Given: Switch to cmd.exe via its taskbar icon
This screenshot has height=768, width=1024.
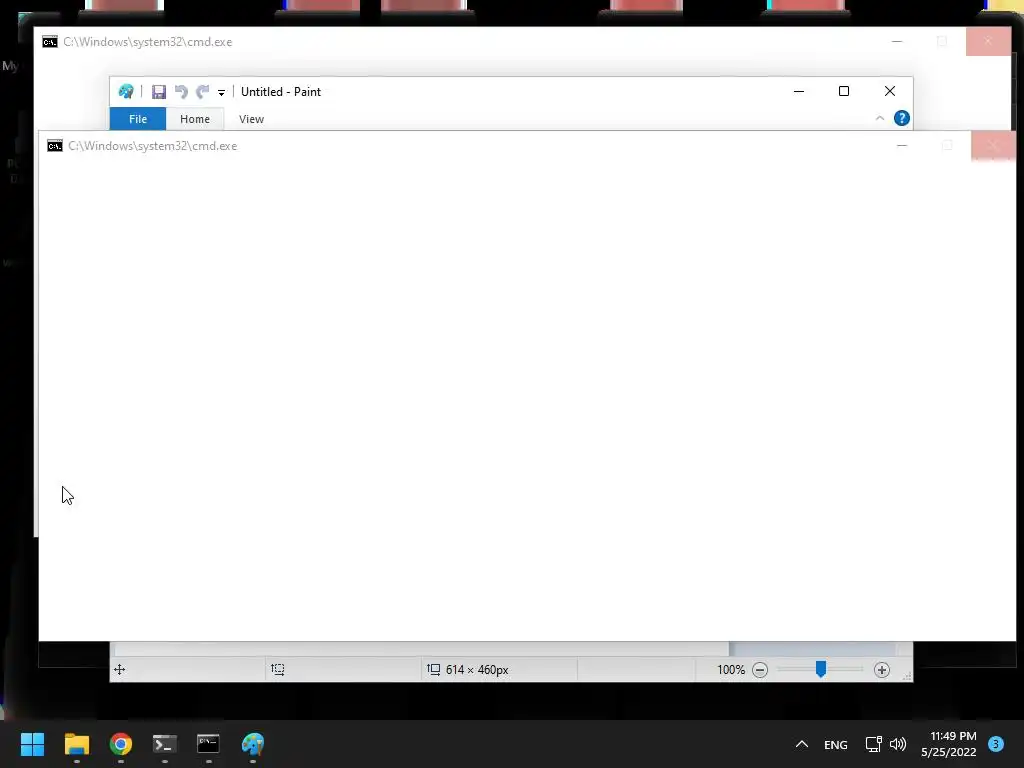Looking at the screenshot, I should (x=208, y=744).
